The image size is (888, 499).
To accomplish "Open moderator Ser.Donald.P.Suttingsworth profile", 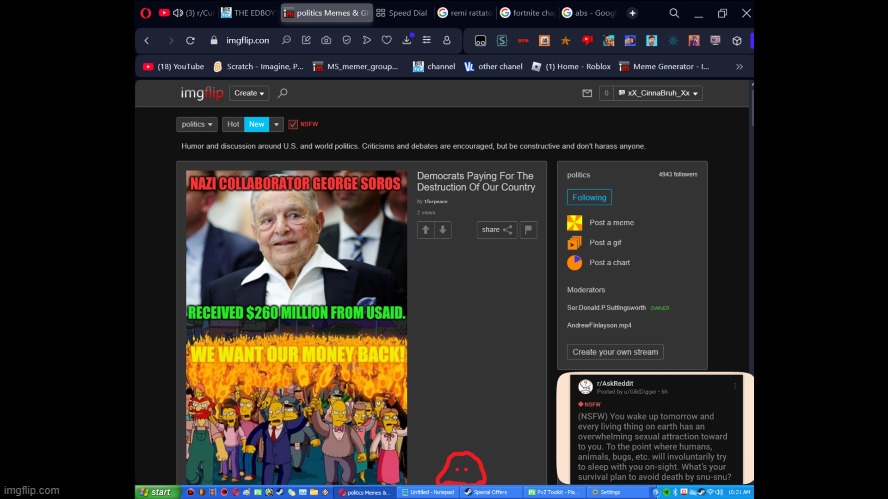I will tap(607, 308).
